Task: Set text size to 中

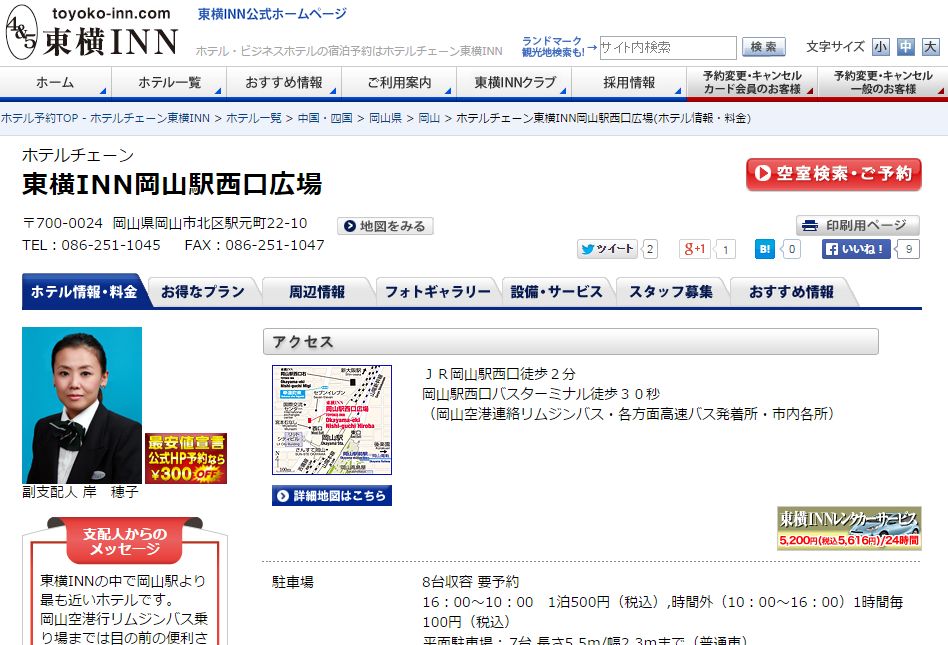Action: coord(906,47)
